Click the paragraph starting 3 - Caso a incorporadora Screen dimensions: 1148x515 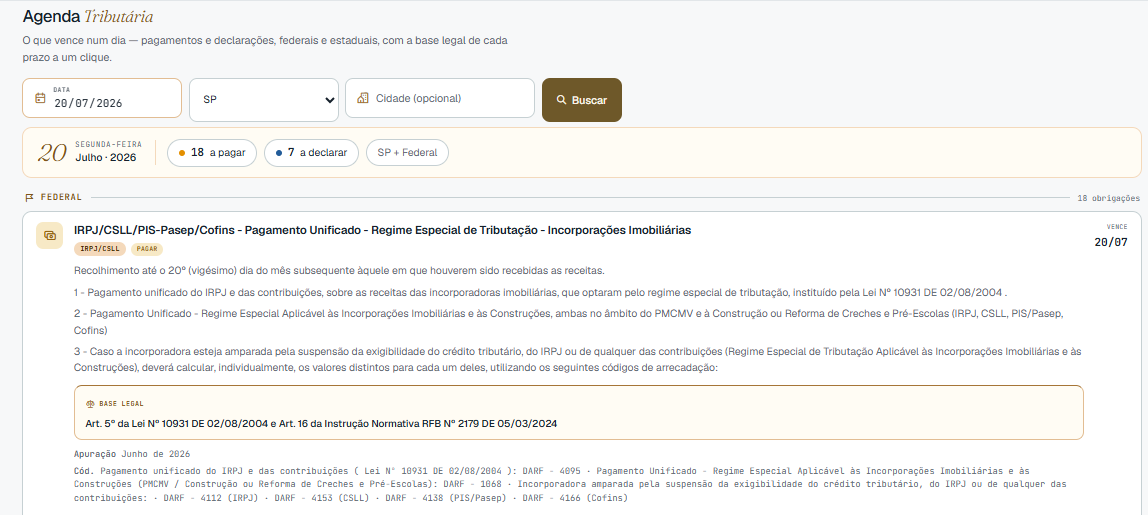[578, 359]
